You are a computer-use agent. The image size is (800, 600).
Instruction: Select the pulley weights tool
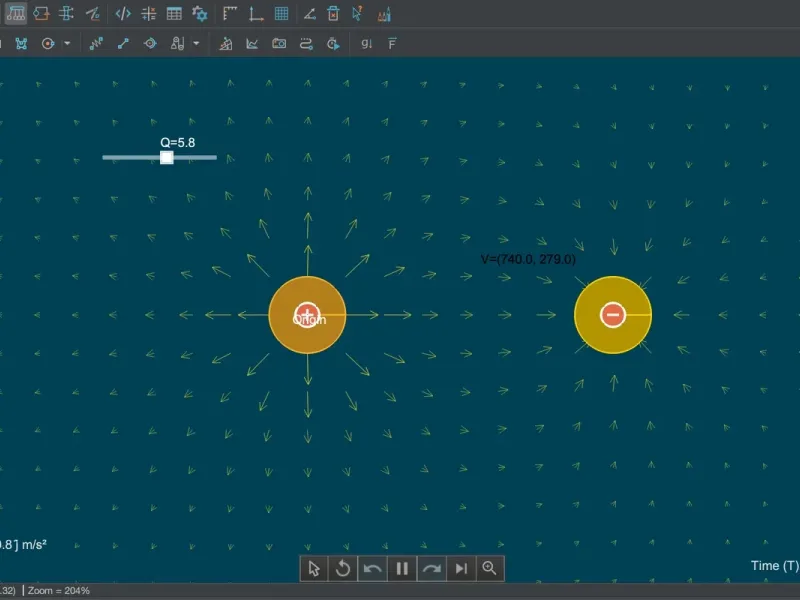click(177, 43)
